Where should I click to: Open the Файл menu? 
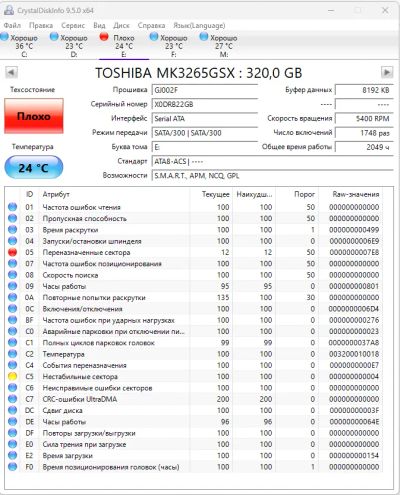(12, 25)
